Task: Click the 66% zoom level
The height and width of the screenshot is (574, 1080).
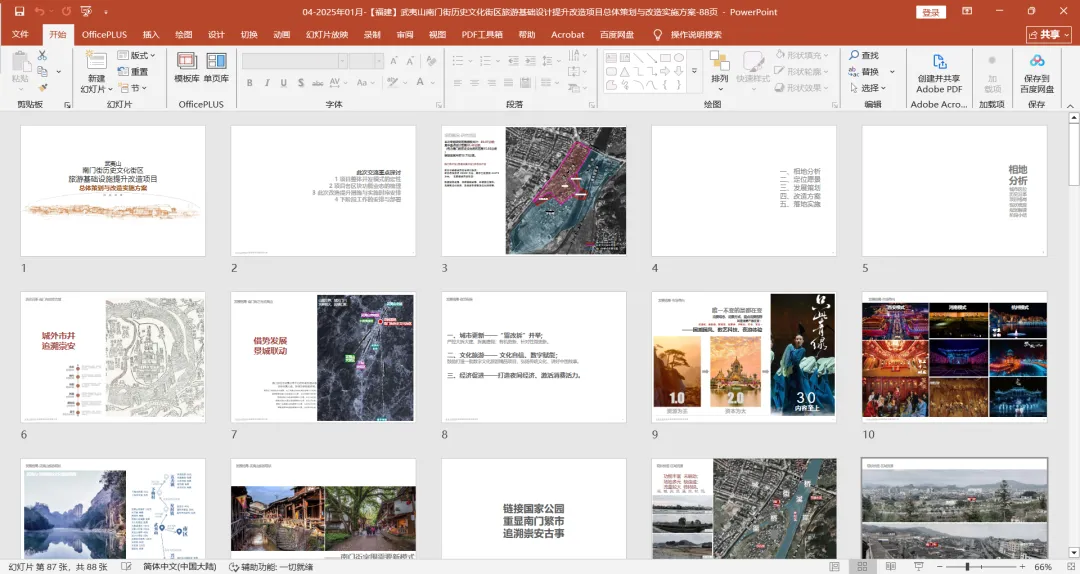Action: [1043, 566]
